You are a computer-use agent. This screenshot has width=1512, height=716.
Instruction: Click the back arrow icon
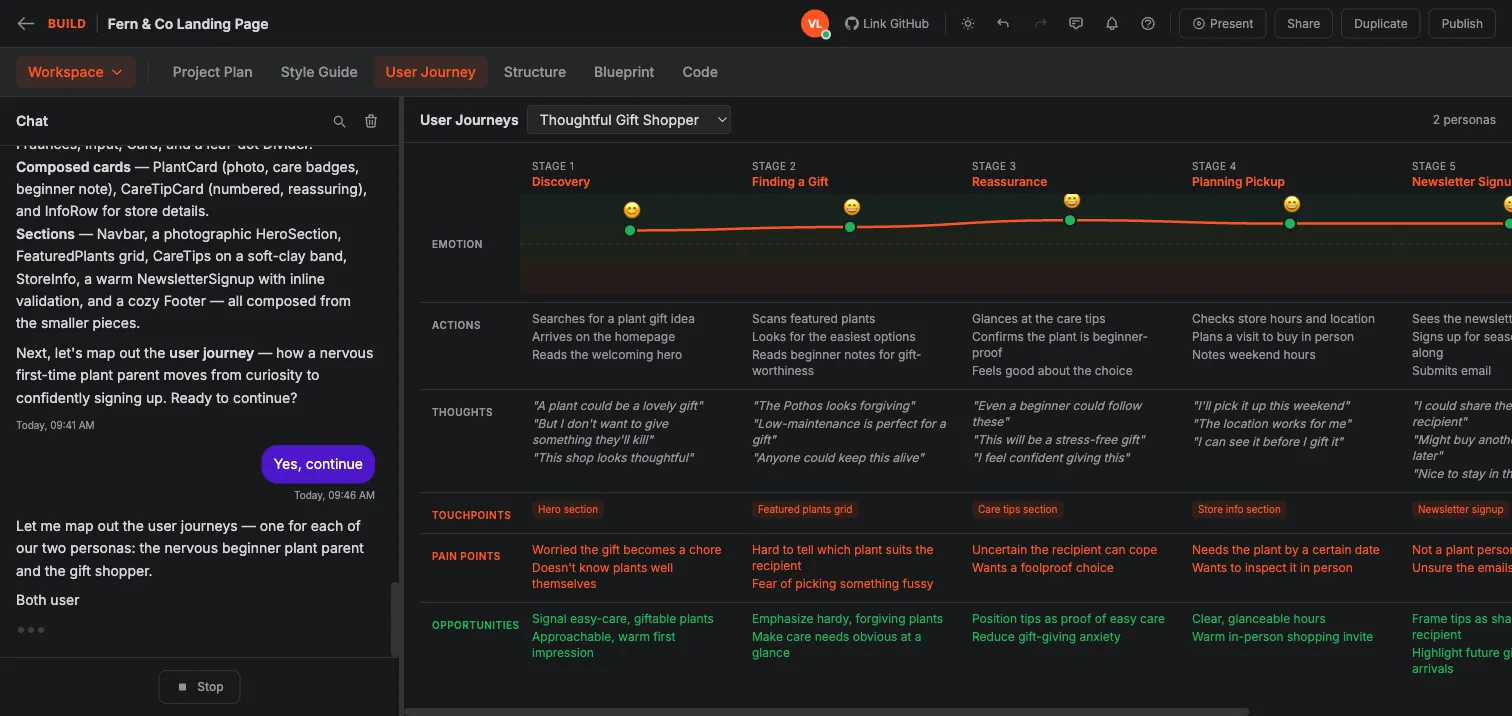pyautogui.click(x=26, y=24)
